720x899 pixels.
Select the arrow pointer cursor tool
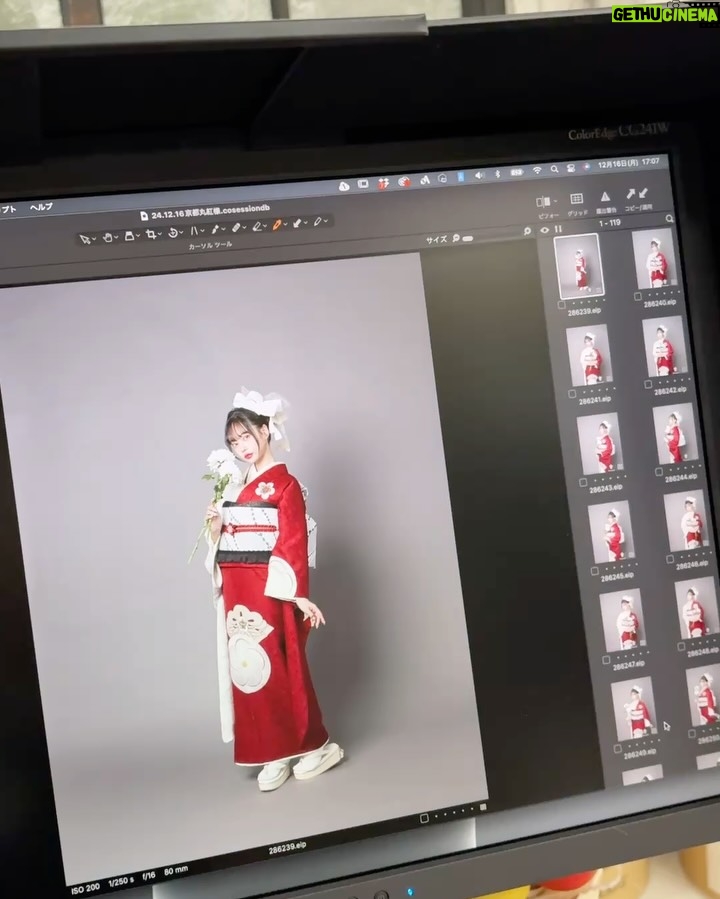[x=85, y=239]
